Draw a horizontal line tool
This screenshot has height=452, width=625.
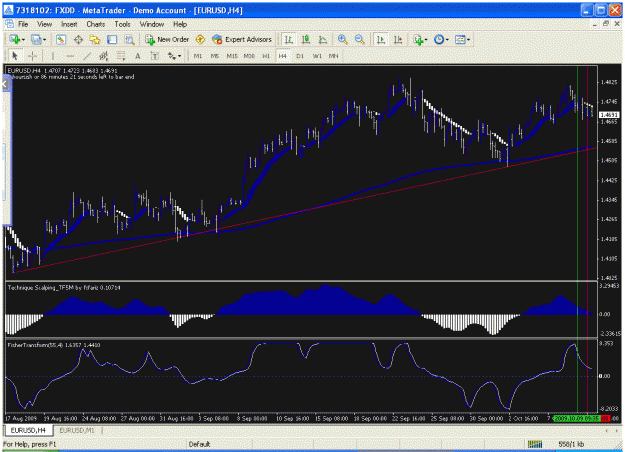coord(70,56)
